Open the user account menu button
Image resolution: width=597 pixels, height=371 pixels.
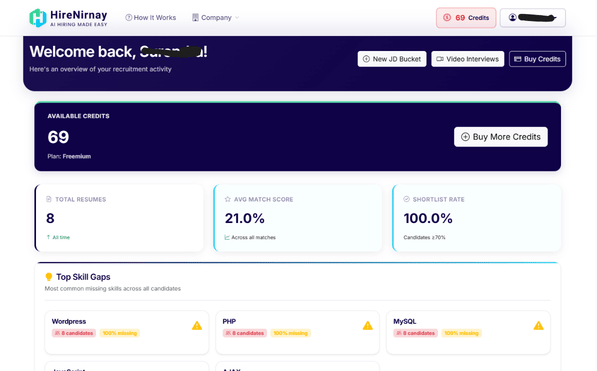point(533,18)
